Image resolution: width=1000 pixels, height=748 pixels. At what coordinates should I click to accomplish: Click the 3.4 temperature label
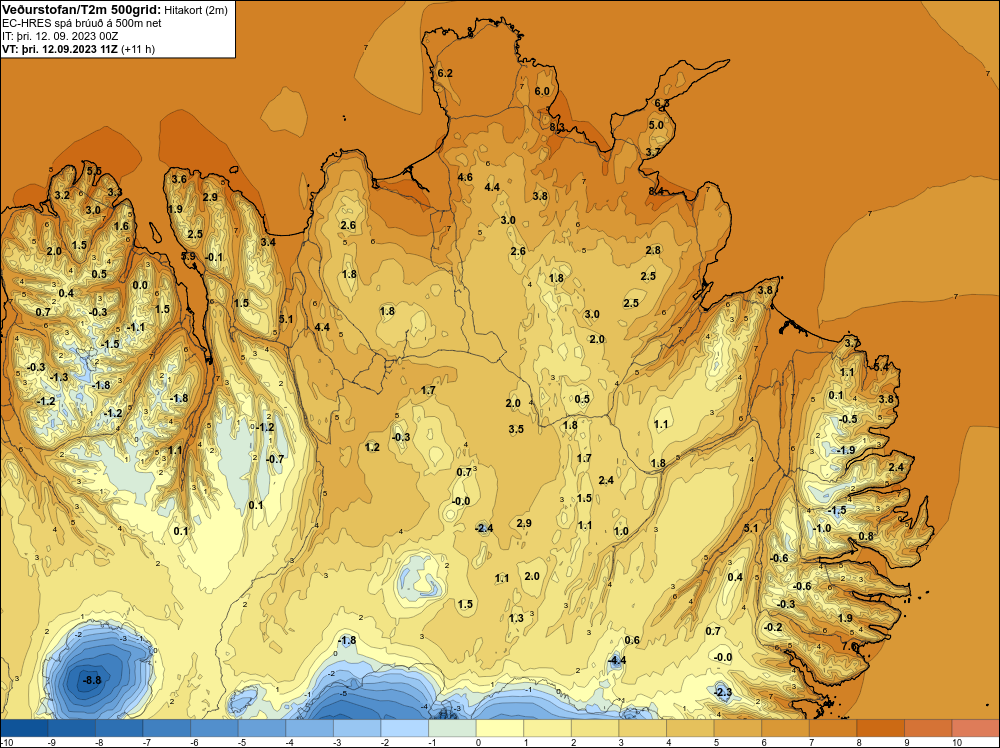pos(268,242)
